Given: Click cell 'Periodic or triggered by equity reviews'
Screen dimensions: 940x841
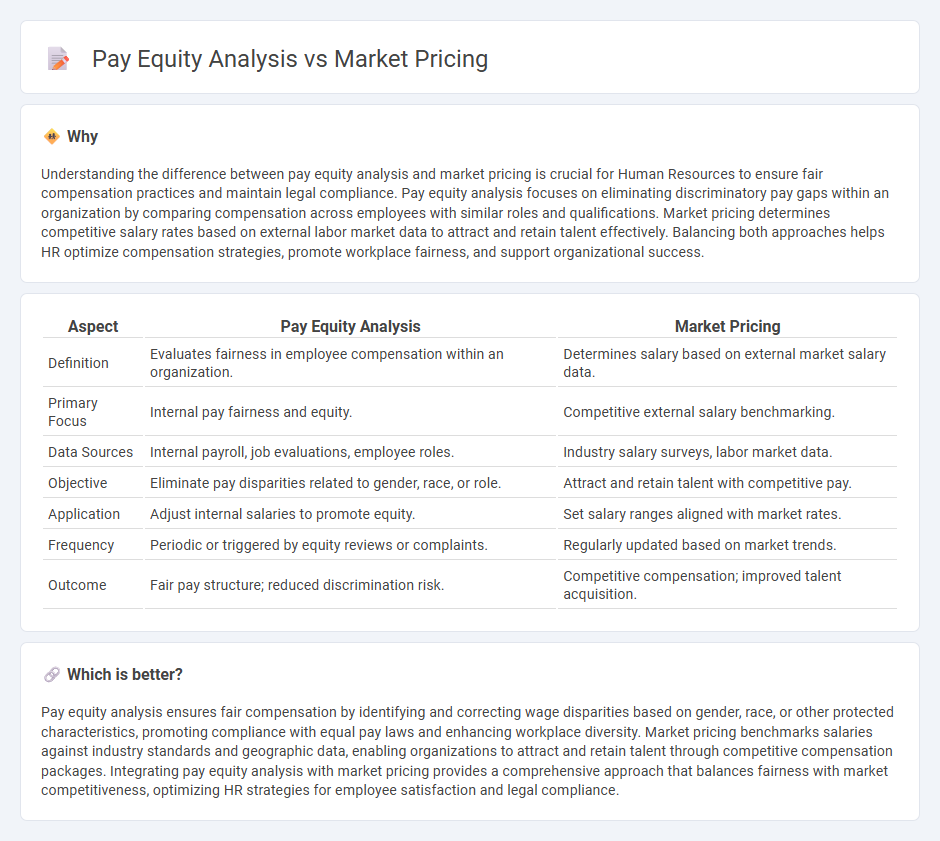Looking at the screenshot, I should [x=351, y=545].
